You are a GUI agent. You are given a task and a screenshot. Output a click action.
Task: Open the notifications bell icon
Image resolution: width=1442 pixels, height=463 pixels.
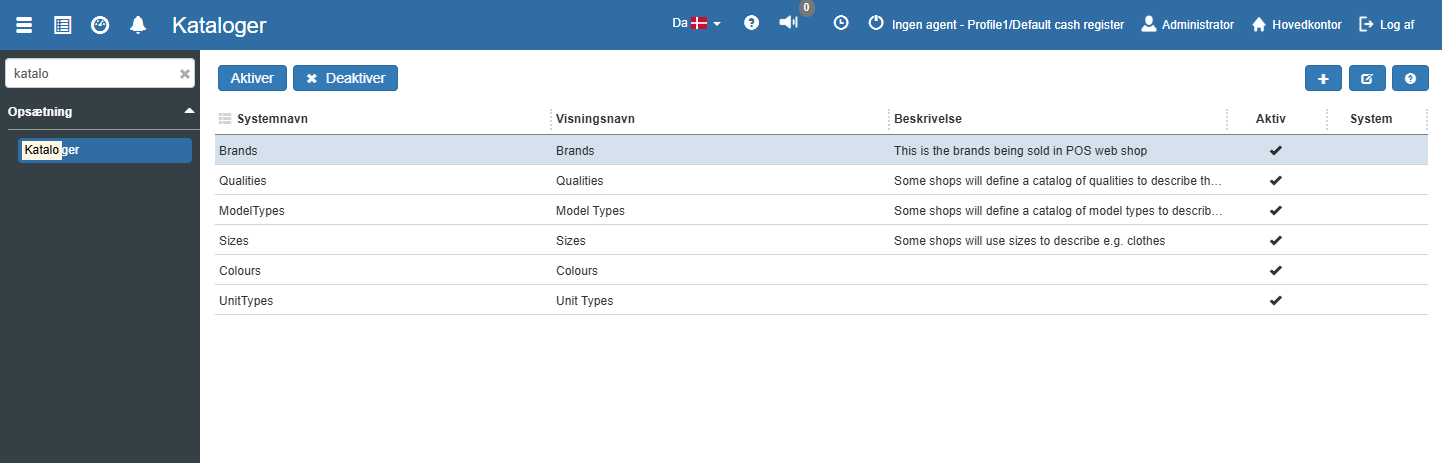pyautogui.click(x=138, y=25)
